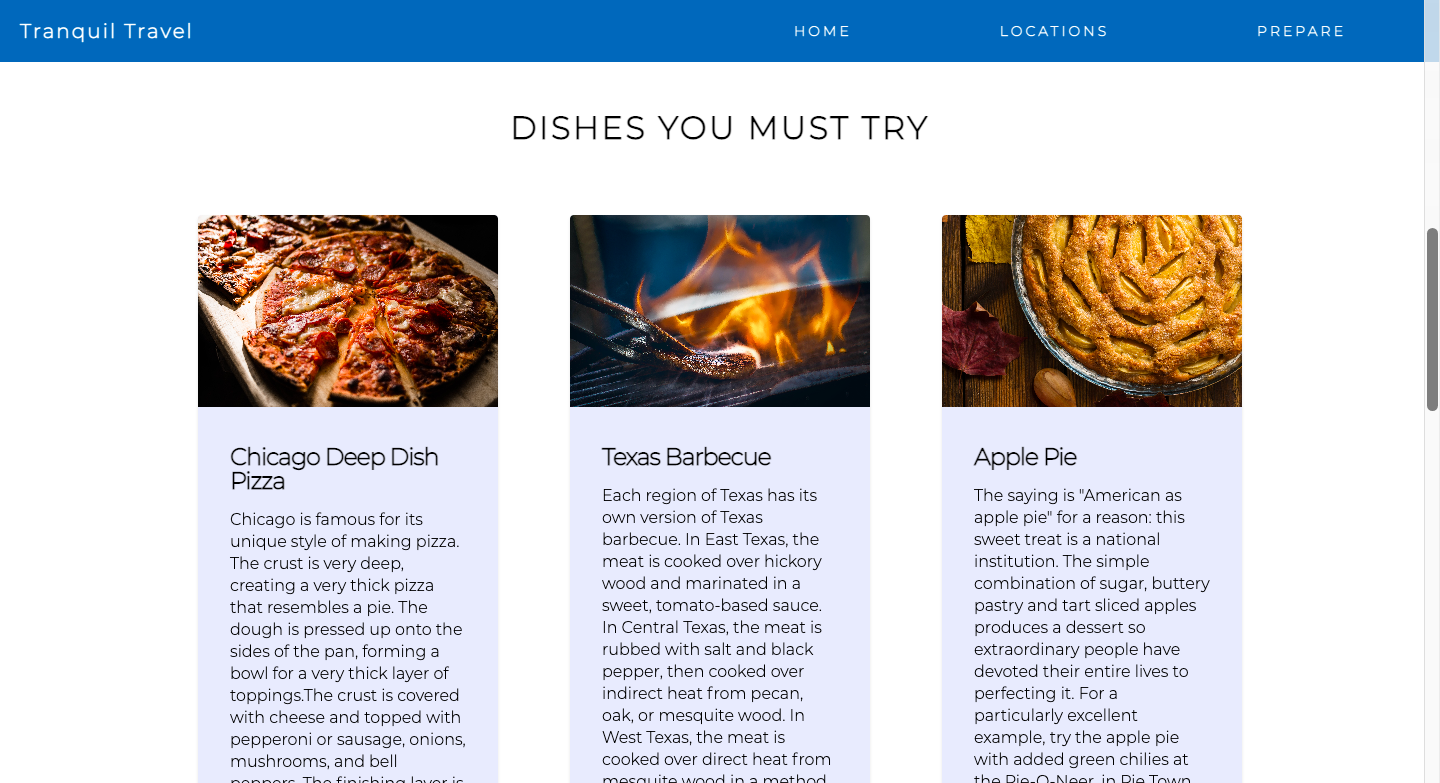Open the HOME navigation link
The width and height of the screenshot is (1440, 783).
[x=822, y=31]
